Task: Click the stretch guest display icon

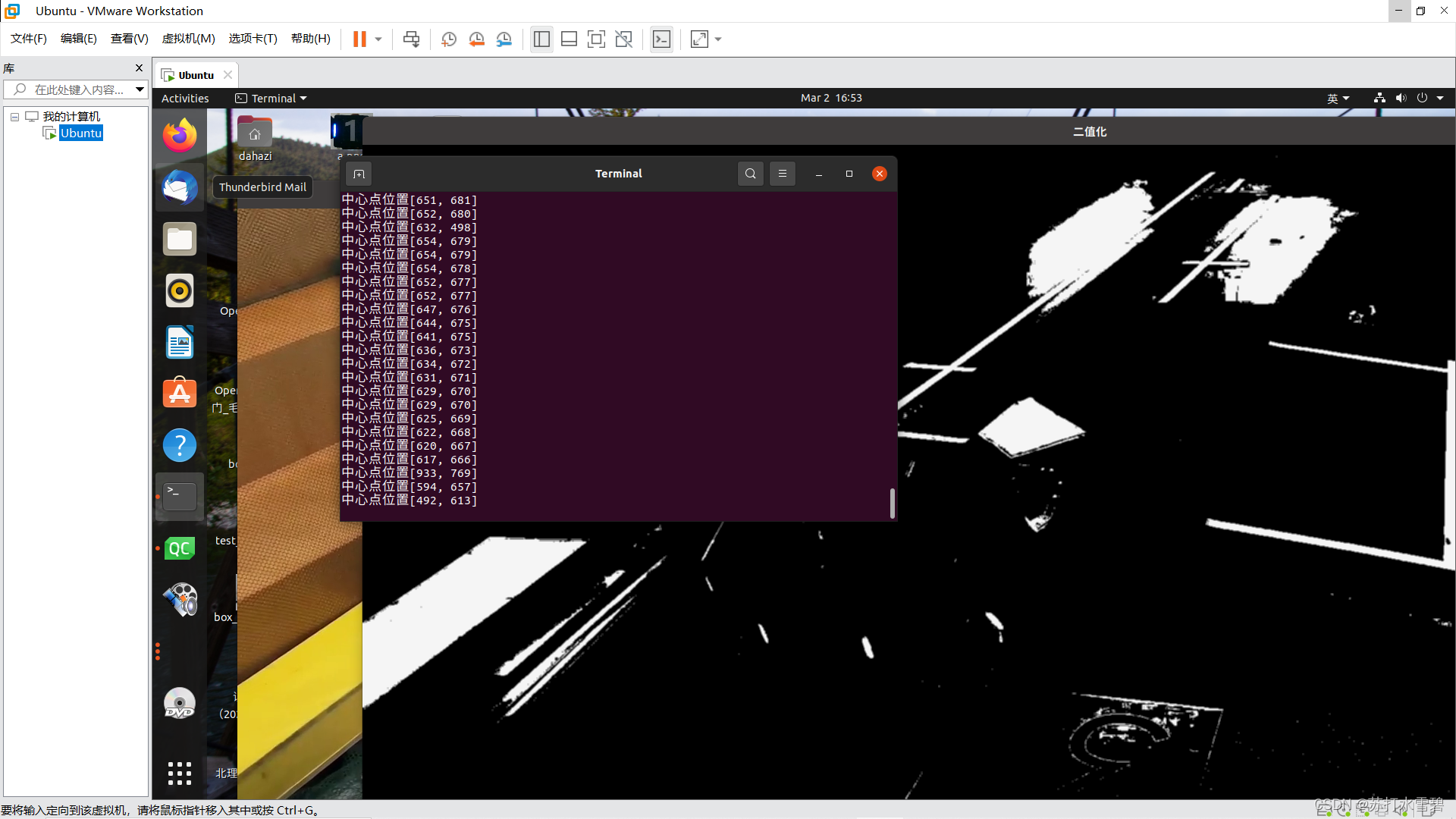Action: coord(699,39)
